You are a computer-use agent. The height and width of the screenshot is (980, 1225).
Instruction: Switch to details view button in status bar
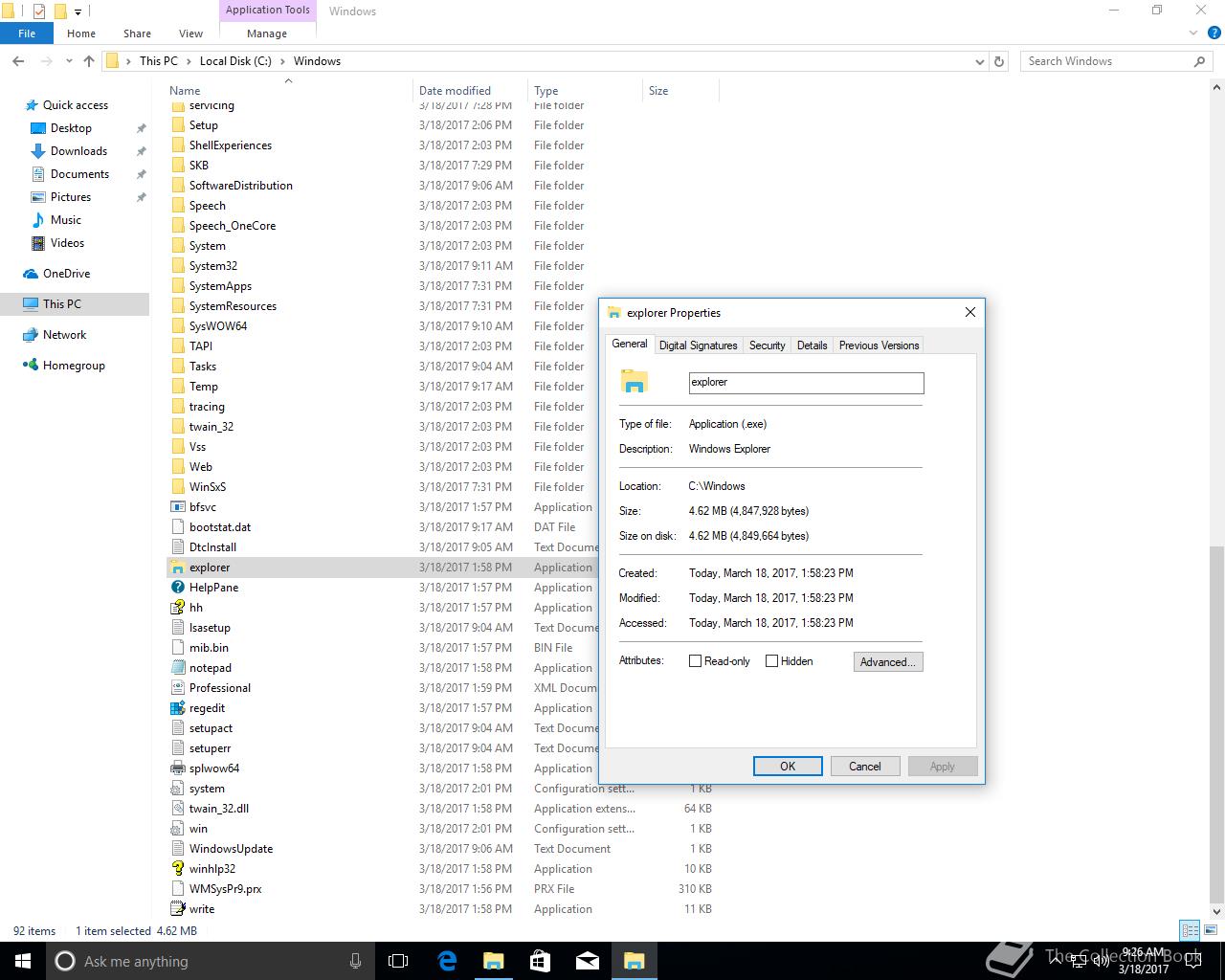[x=1191, y=930]
